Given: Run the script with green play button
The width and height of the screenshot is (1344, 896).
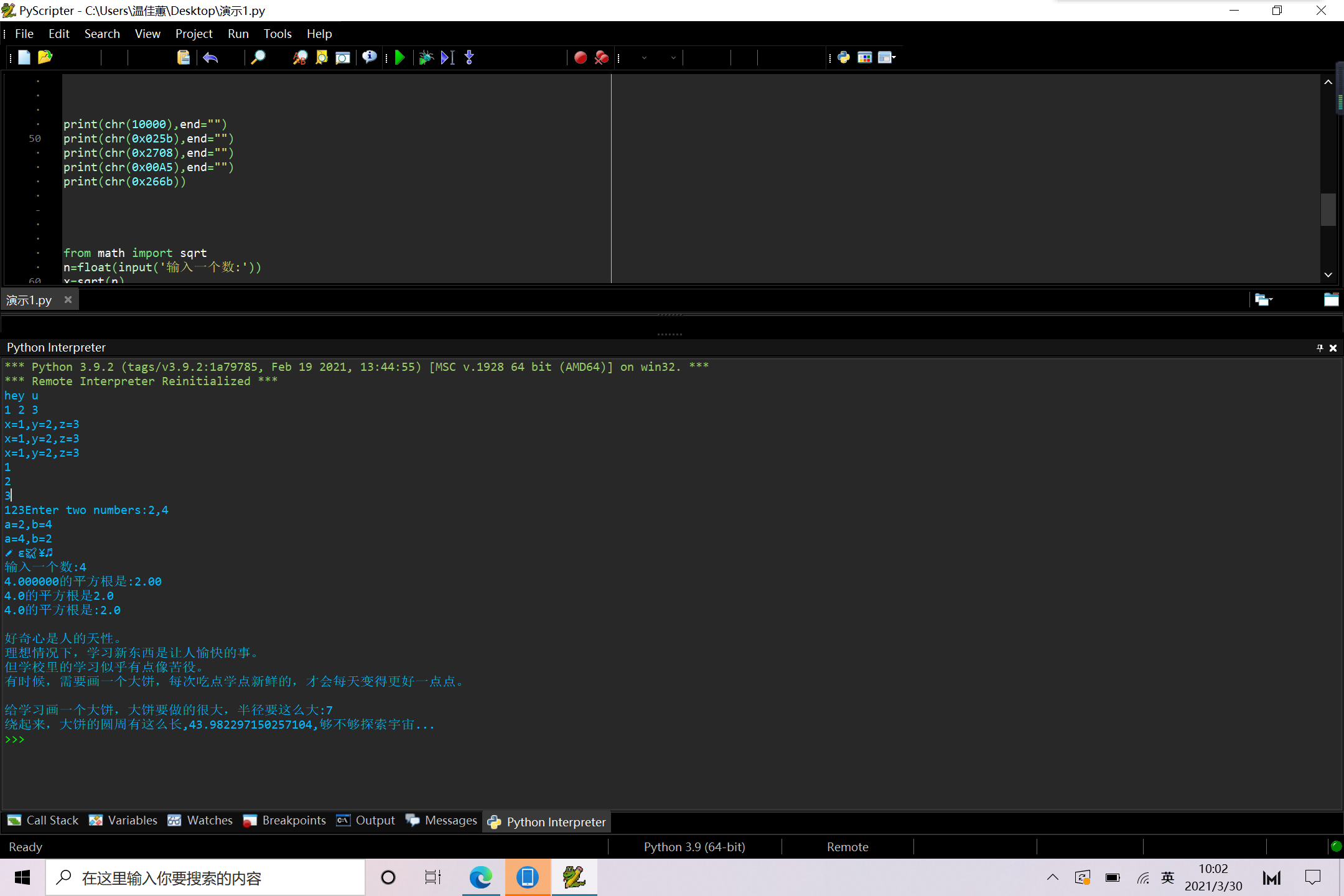Looking at the screenshot, I should 400,58.
